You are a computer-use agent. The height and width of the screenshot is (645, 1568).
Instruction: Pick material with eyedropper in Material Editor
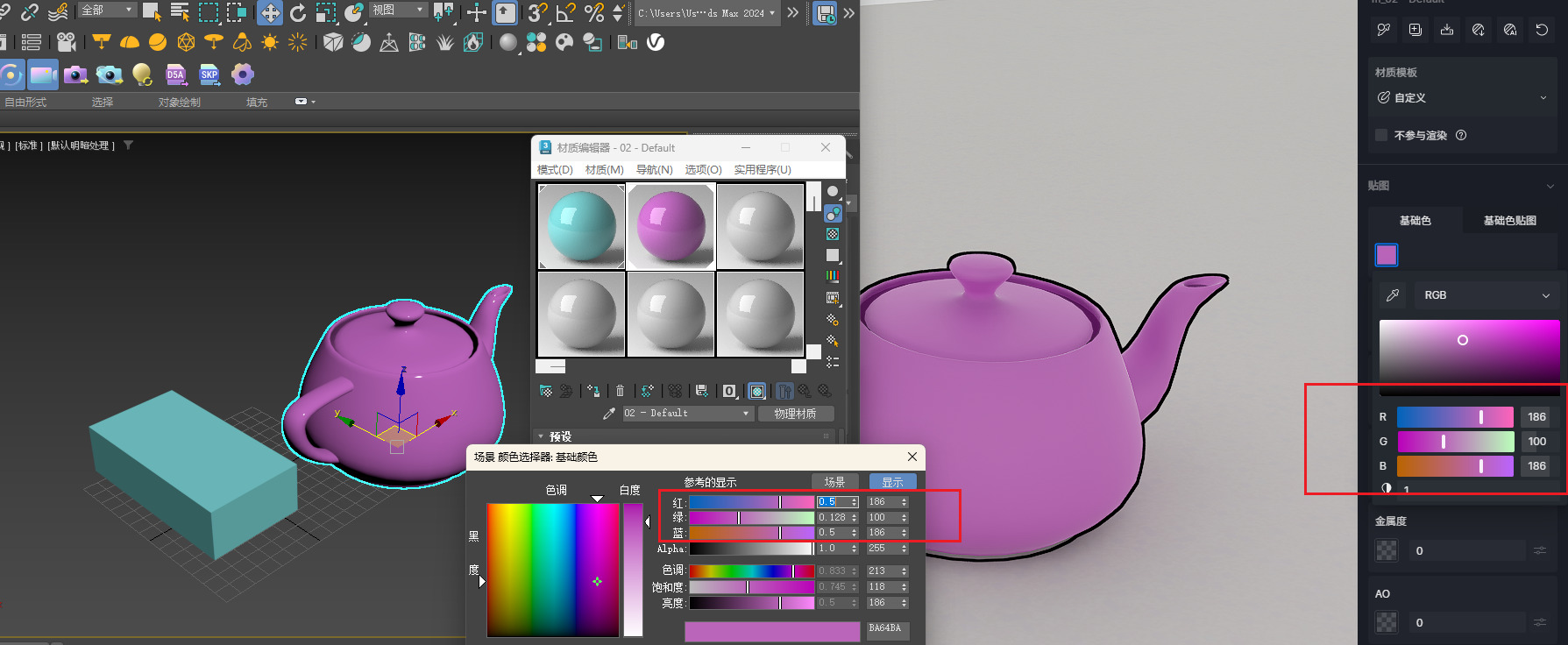coord(609,413)
